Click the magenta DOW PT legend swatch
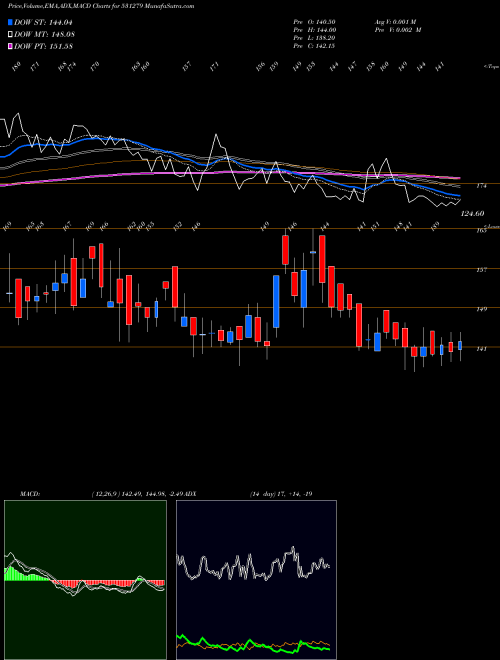The image size is (500, 660). [10, 46]
